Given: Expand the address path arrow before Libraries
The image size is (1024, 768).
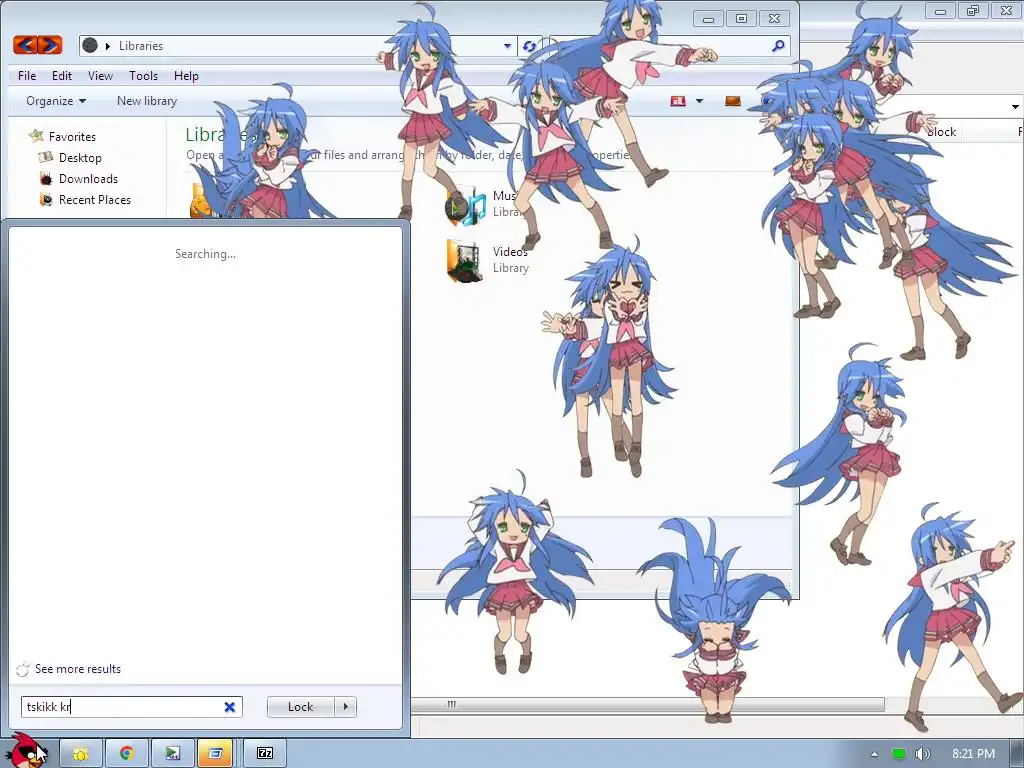Looking at the screenshot, I should tap(108, 46).
